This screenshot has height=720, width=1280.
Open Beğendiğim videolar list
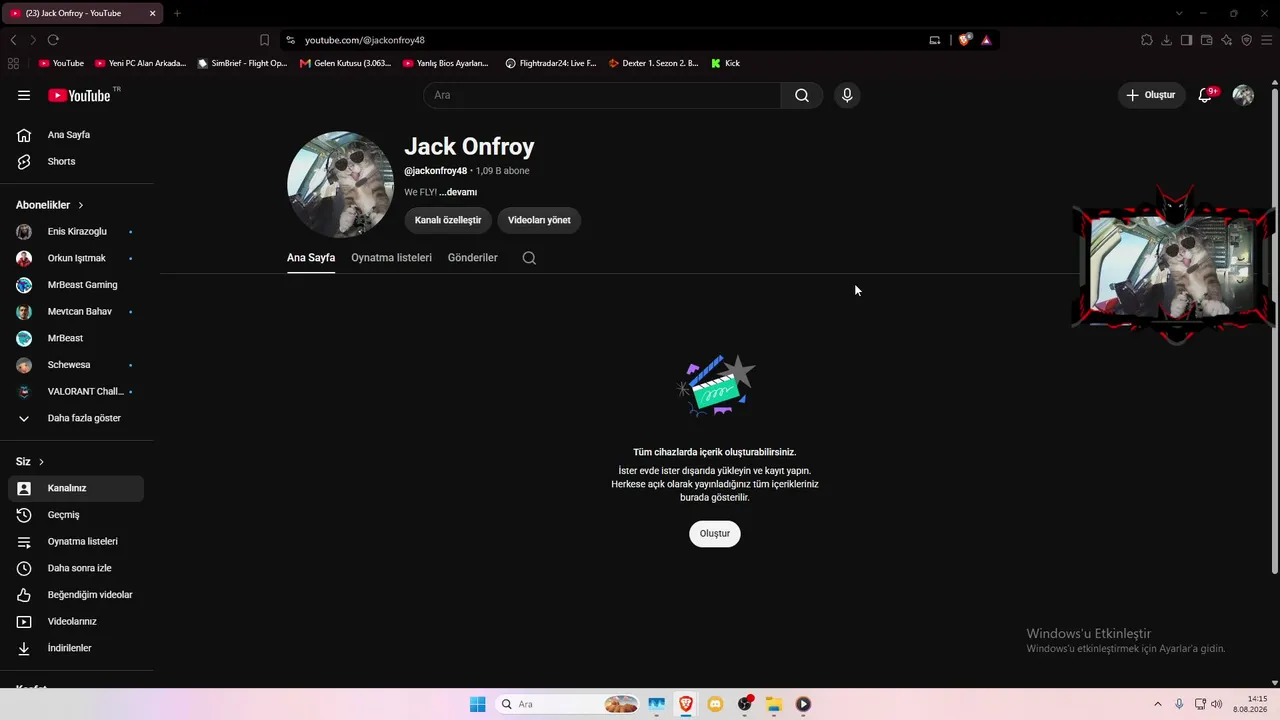76,595
